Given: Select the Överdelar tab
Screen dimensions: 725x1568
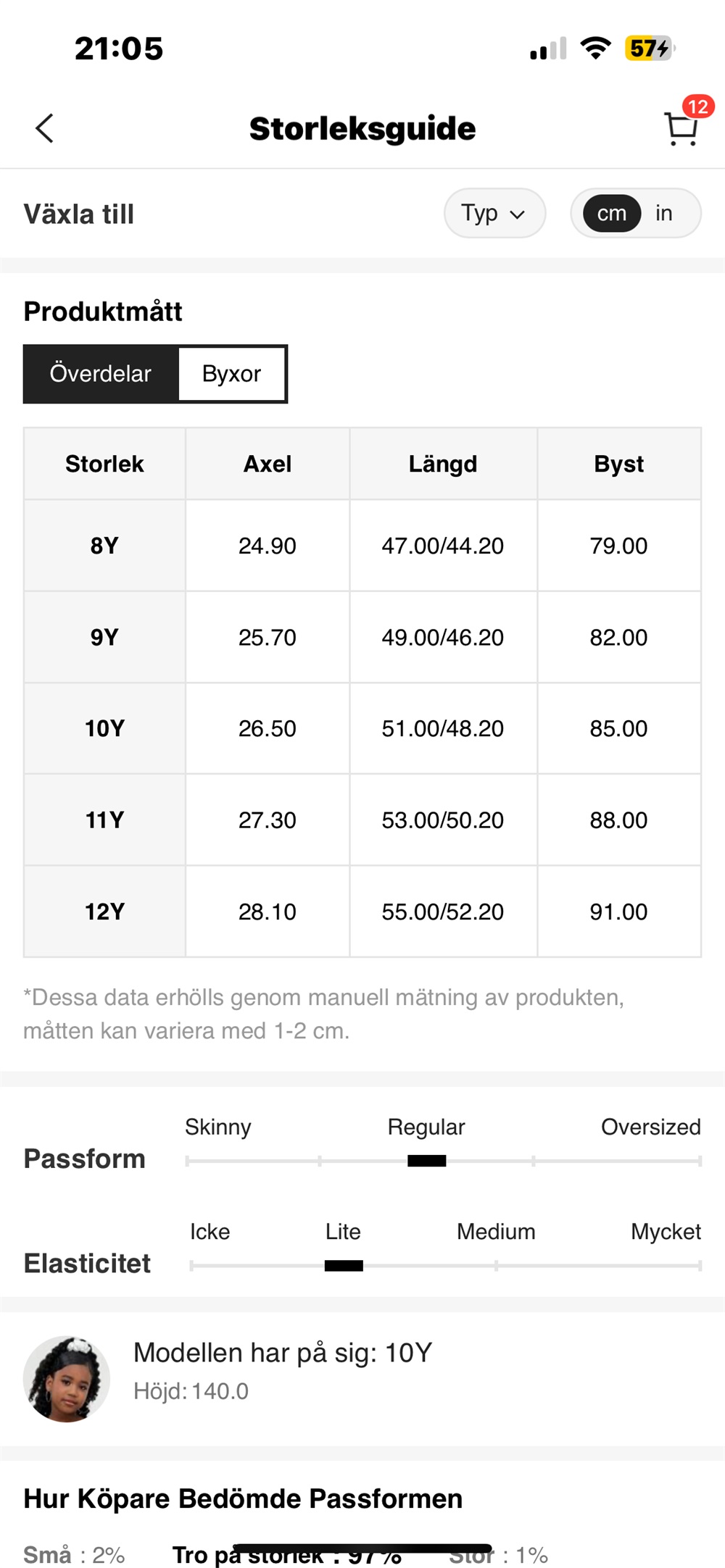Looking at the screenshot, I should click(x=101, y=374).
